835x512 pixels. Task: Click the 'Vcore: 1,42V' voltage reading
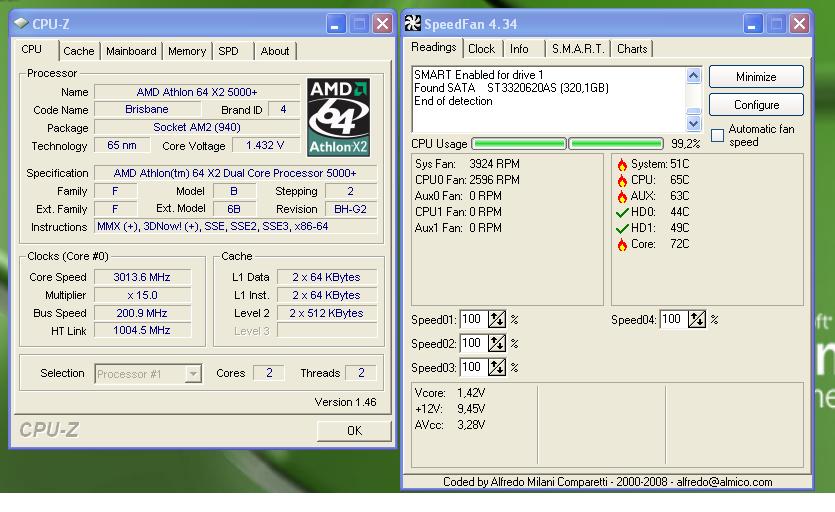[x=450, y=393]
